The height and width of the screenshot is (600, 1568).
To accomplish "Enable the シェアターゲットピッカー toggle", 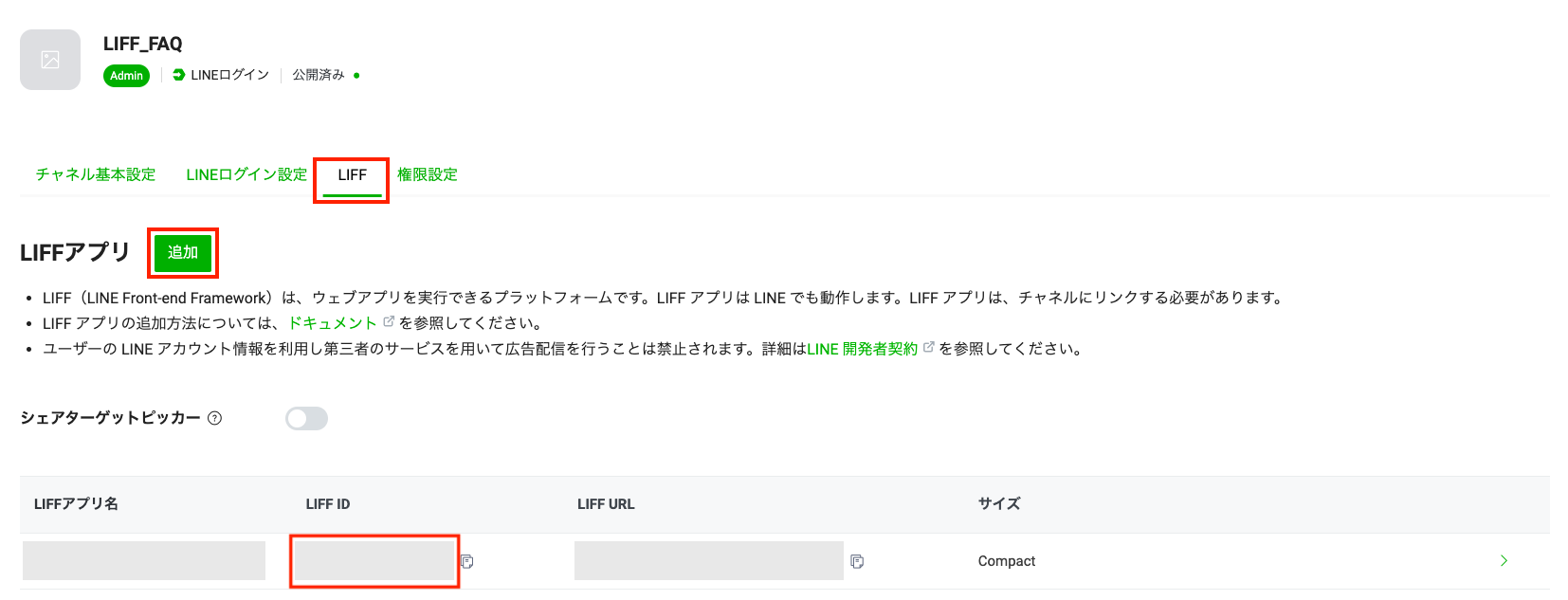I will pyautogui.click(x=306, y=418).
